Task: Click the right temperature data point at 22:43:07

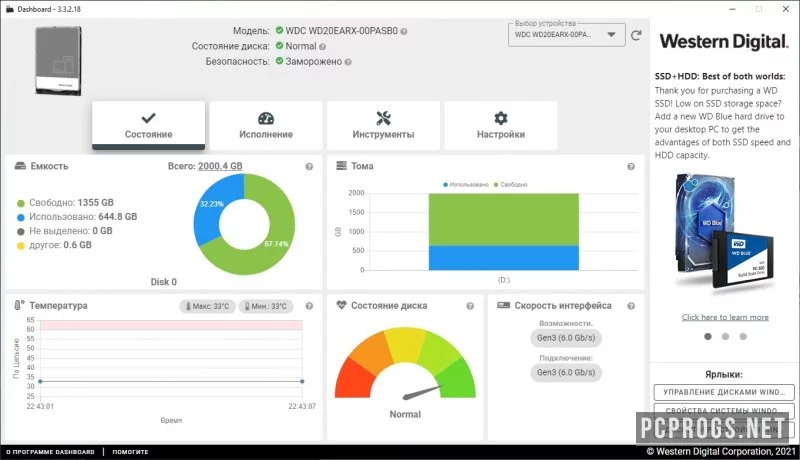Action: pos(302,381)
